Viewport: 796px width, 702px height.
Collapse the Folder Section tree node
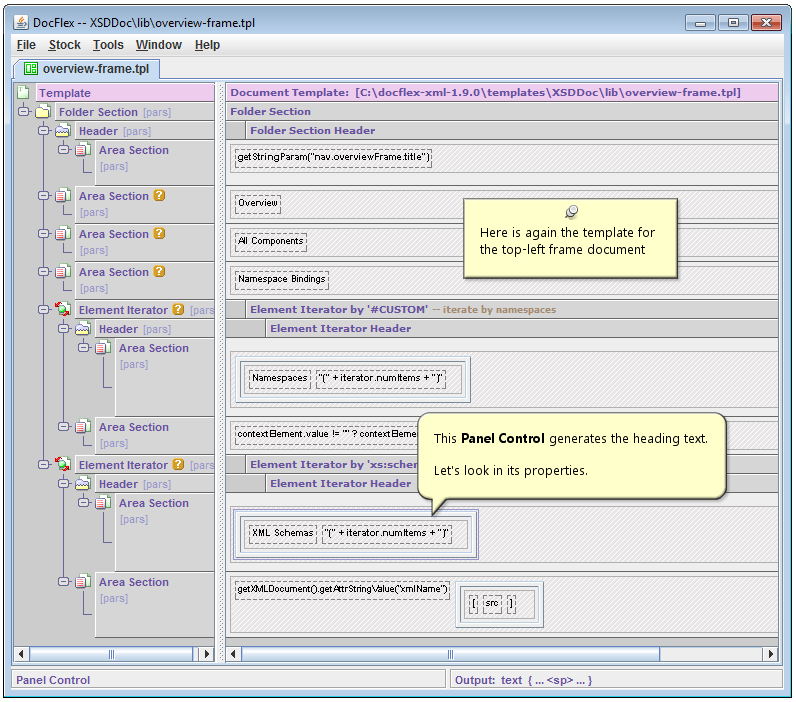pos(24,112)
